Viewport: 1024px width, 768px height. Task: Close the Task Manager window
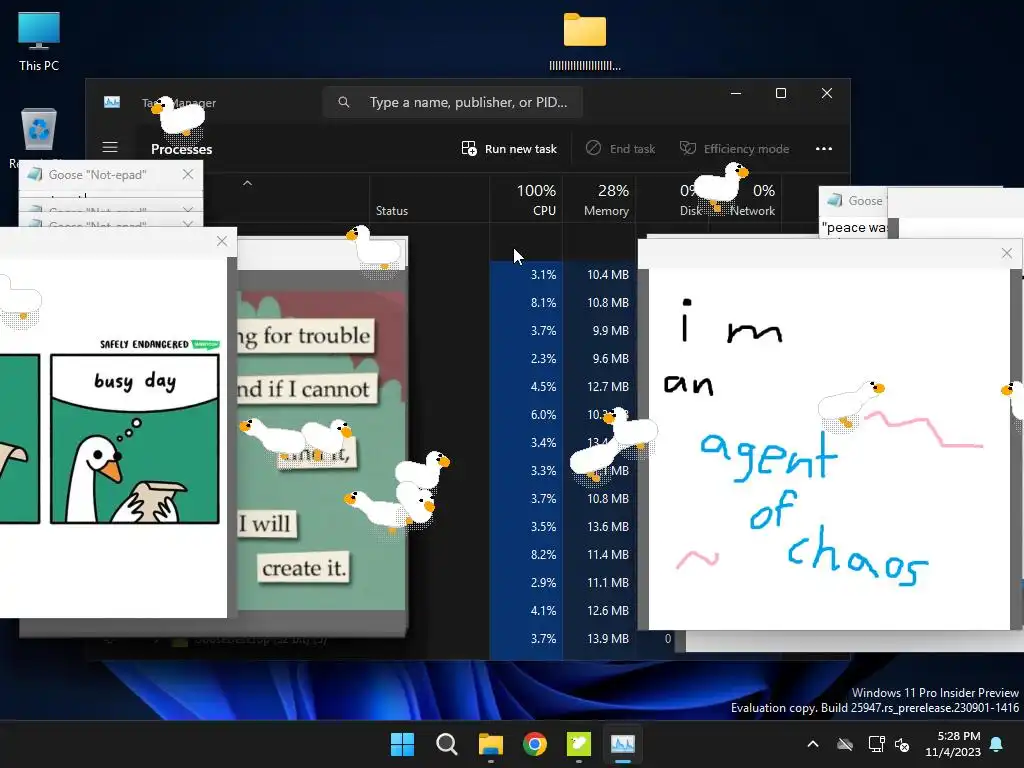click(x=827, y=93)
